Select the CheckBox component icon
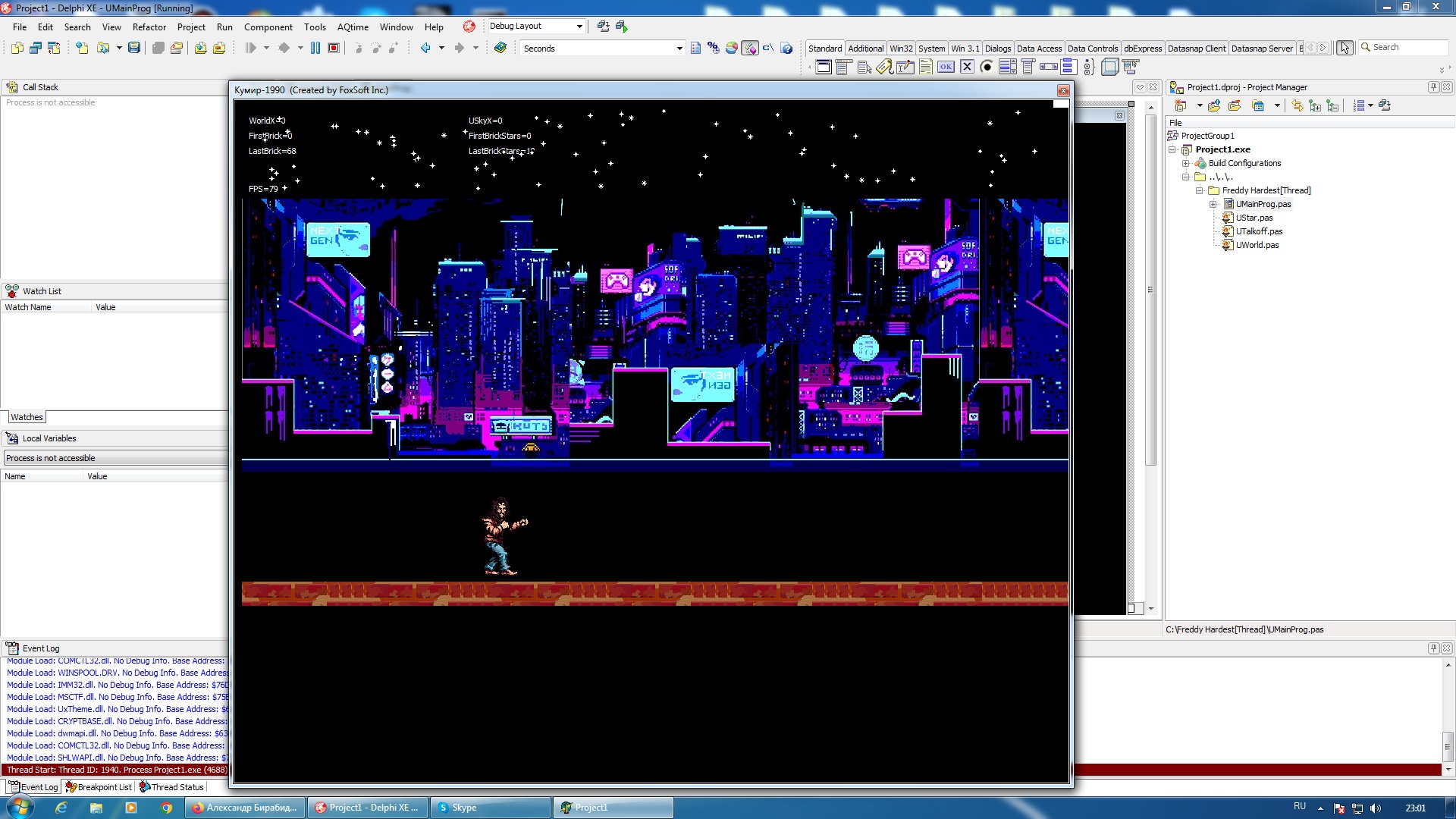Image resolution: width=1456 pixels, height=819 pixels. click(967, 67)
